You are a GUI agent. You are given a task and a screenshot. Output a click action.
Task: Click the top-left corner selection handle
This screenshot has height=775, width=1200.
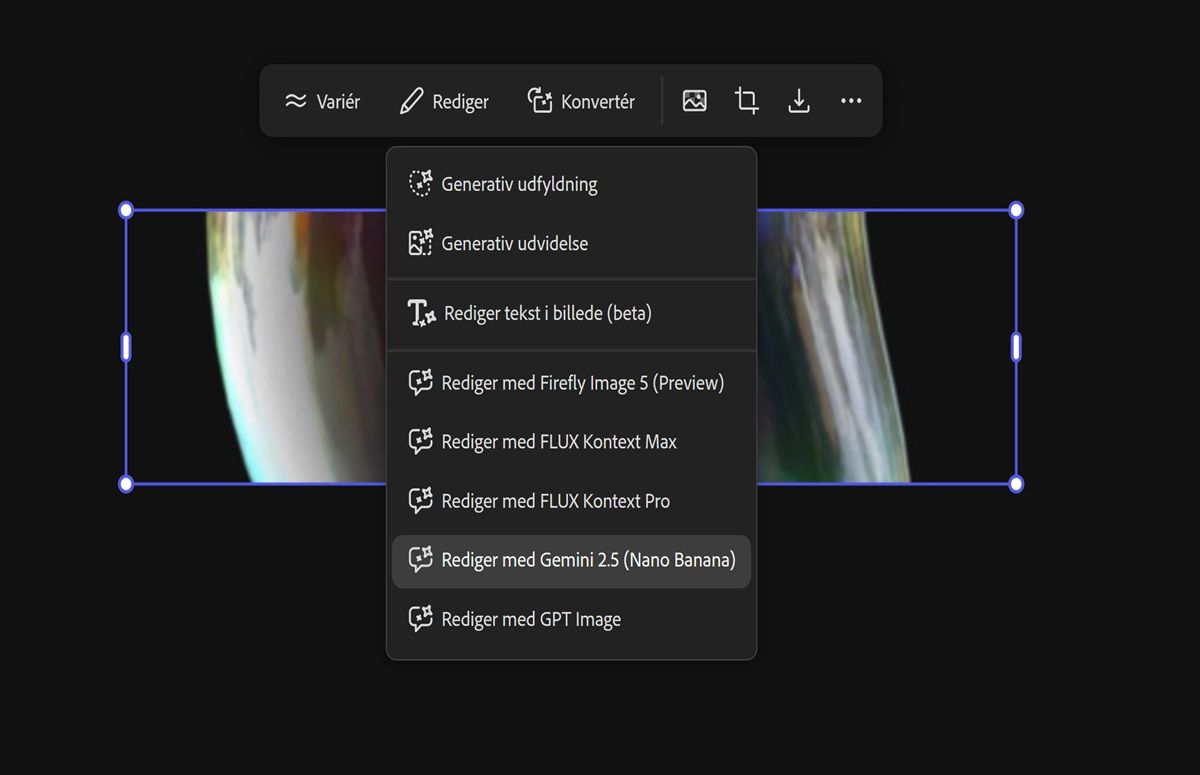(126, 210)
